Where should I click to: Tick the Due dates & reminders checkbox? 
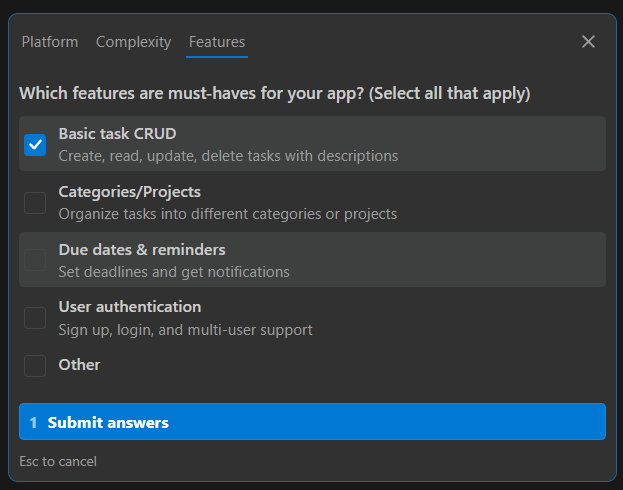(35, 260)
